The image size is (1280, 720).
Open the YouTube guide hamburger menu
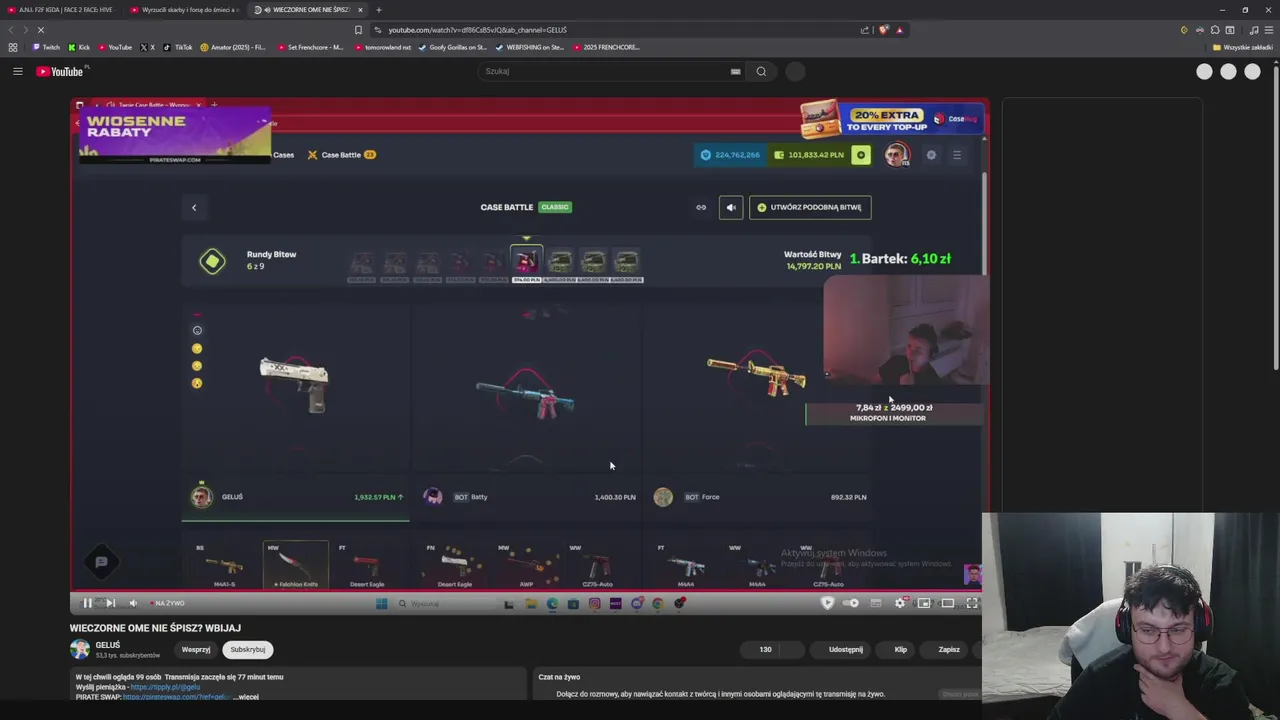[x=17, y=71]
